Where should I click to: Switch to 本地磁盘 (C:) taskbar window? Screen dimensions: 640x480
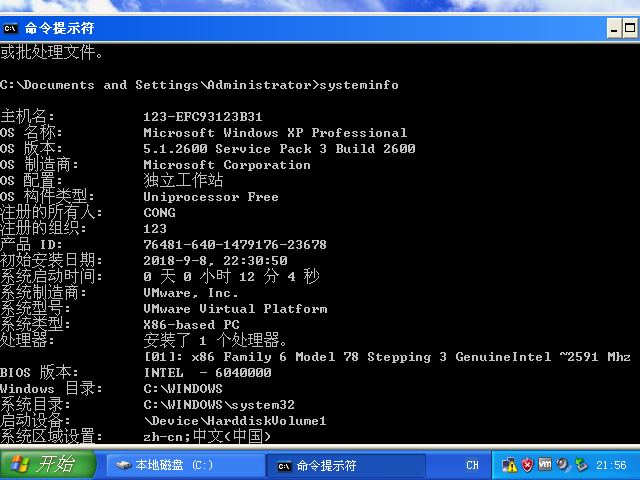point(184,465)
